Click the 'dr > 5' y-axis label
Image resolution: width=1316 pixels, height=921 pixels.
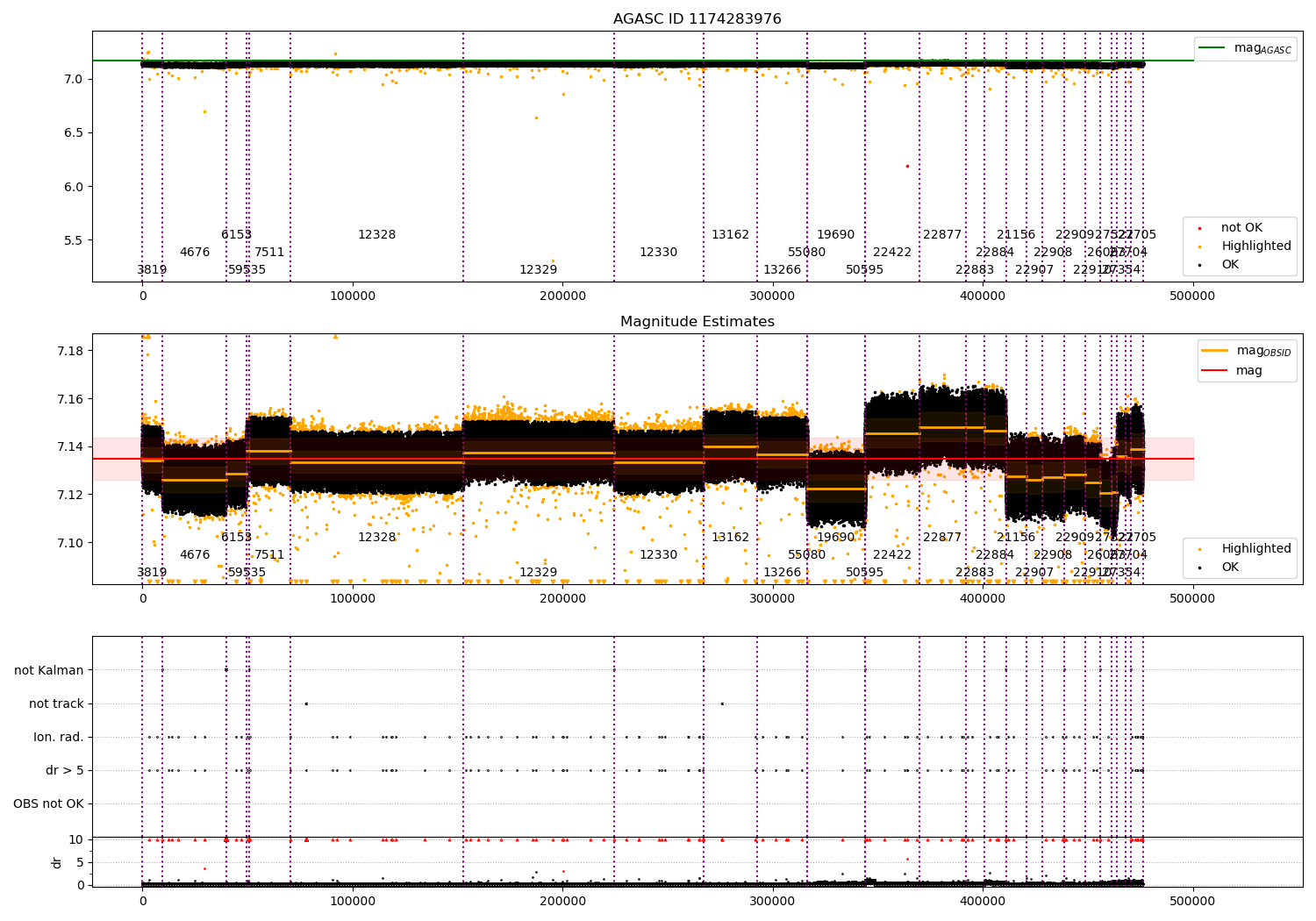pos(65,770)
